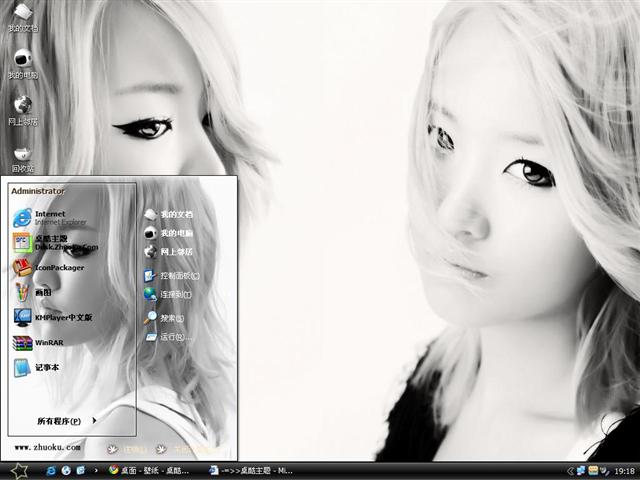The height and width of the screenshot is (480, 640).
Task: Expand hidden quick launch items chevron
Action: (x=96, y=471)
